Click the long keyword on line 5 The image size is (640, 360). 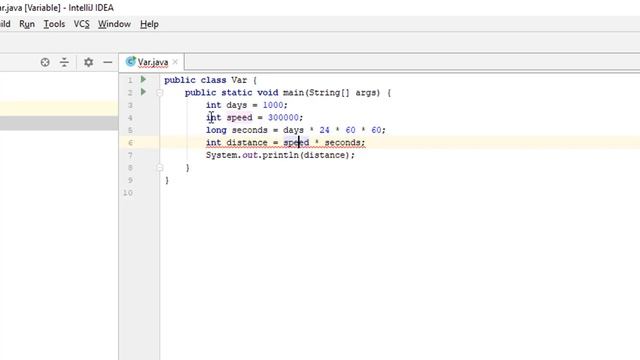(216, 130)
